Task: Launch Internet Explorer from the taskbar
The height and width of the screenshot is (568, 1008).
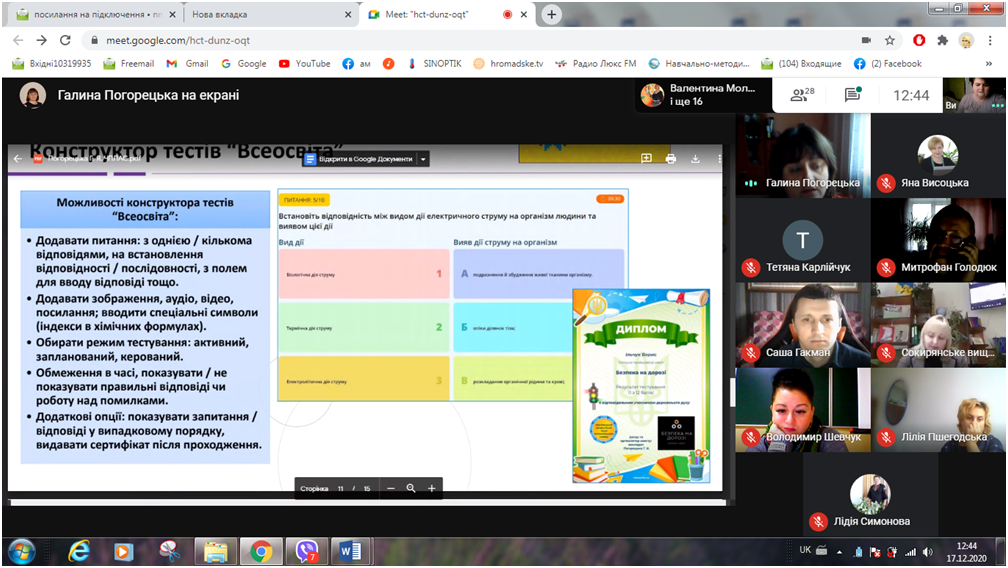Action: coord(79,551)
